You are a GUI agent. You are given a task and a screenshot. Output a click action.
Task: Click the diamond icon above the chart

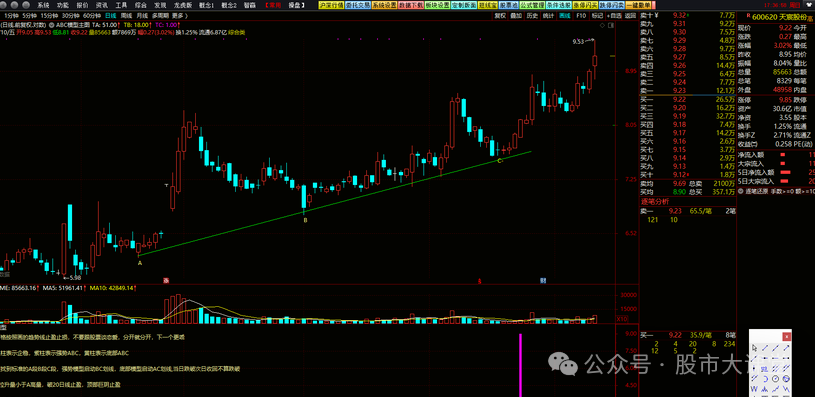(602, 25)
